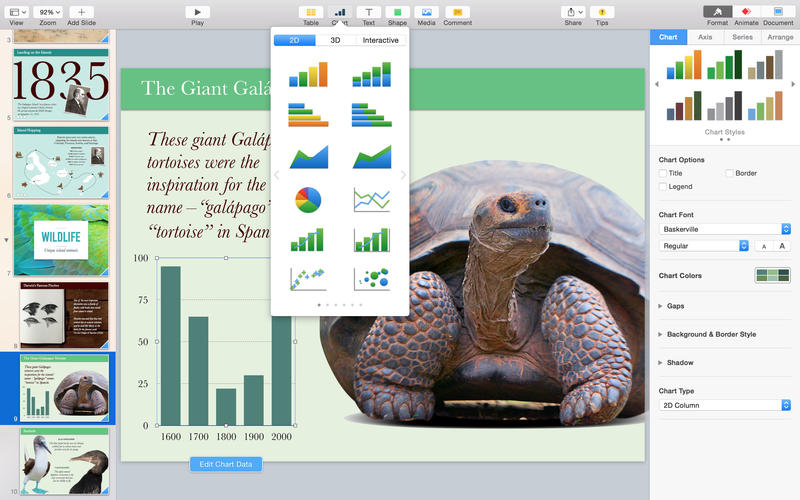Open the Chart Colors swatch
This screenshot has height=500, width=800.
tap(772, 276)
